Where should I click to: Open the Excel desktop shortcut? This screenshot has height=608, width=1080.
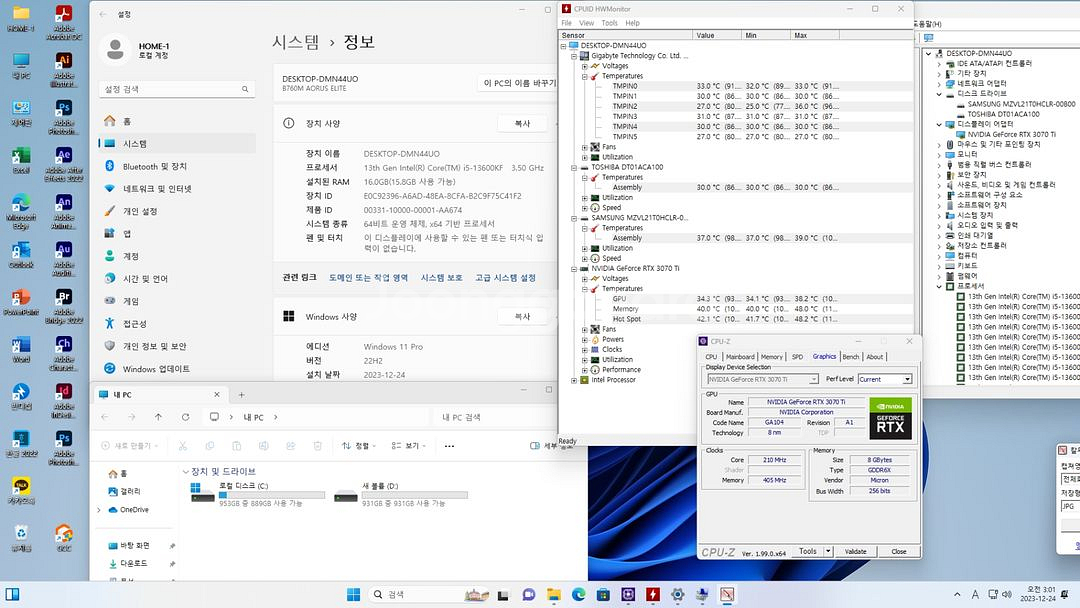pos(21,159)
